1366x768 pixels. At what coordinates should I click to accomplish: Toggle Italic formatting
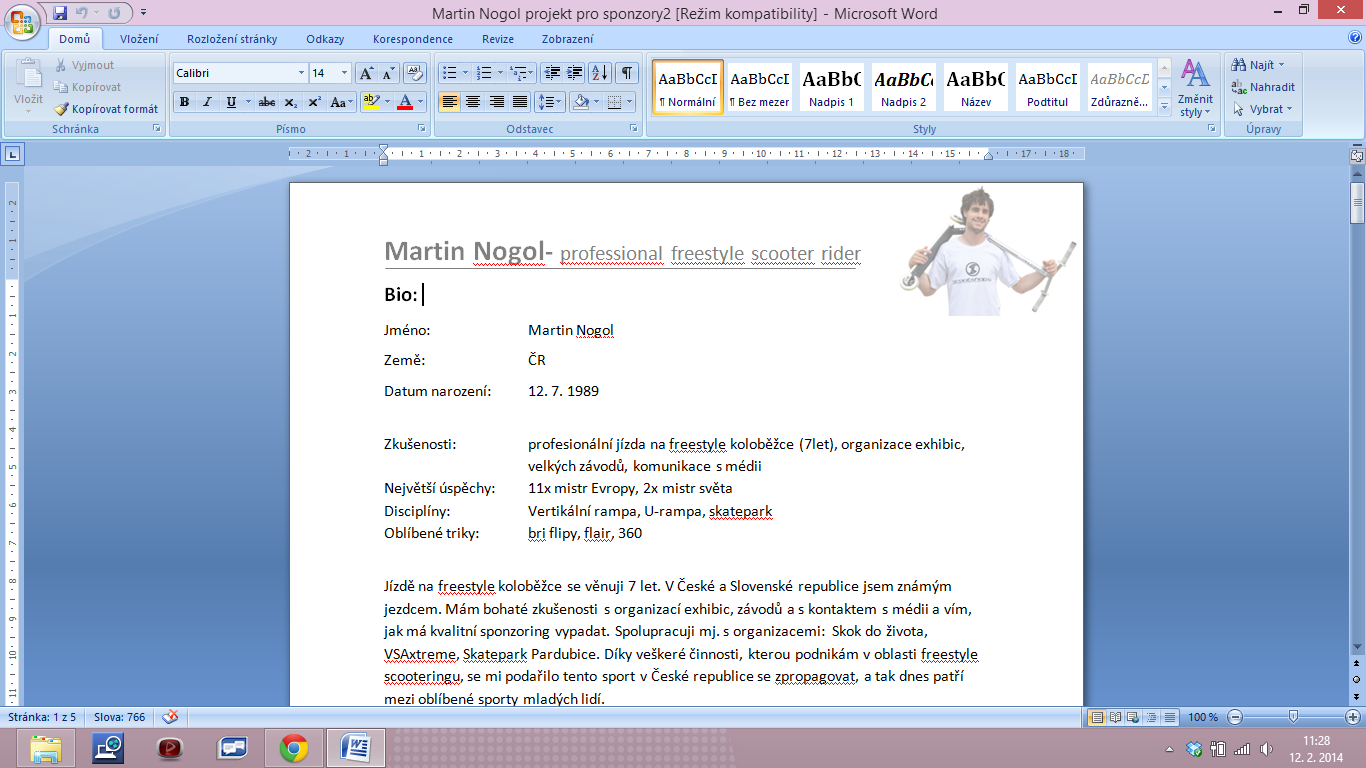pos(207,102)
